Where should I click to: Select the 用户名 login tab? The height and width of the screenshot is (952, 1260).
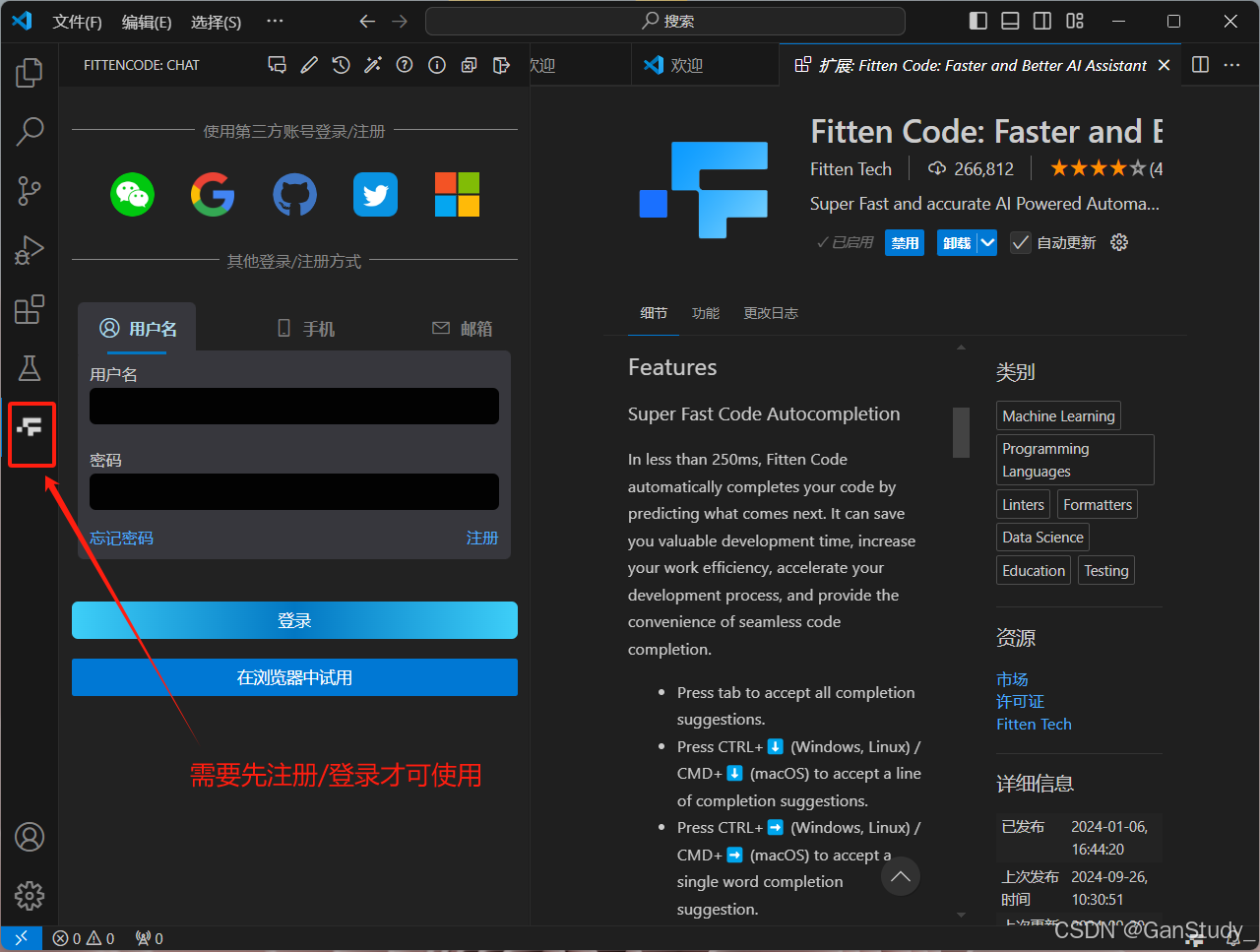[x=138, y=328]
